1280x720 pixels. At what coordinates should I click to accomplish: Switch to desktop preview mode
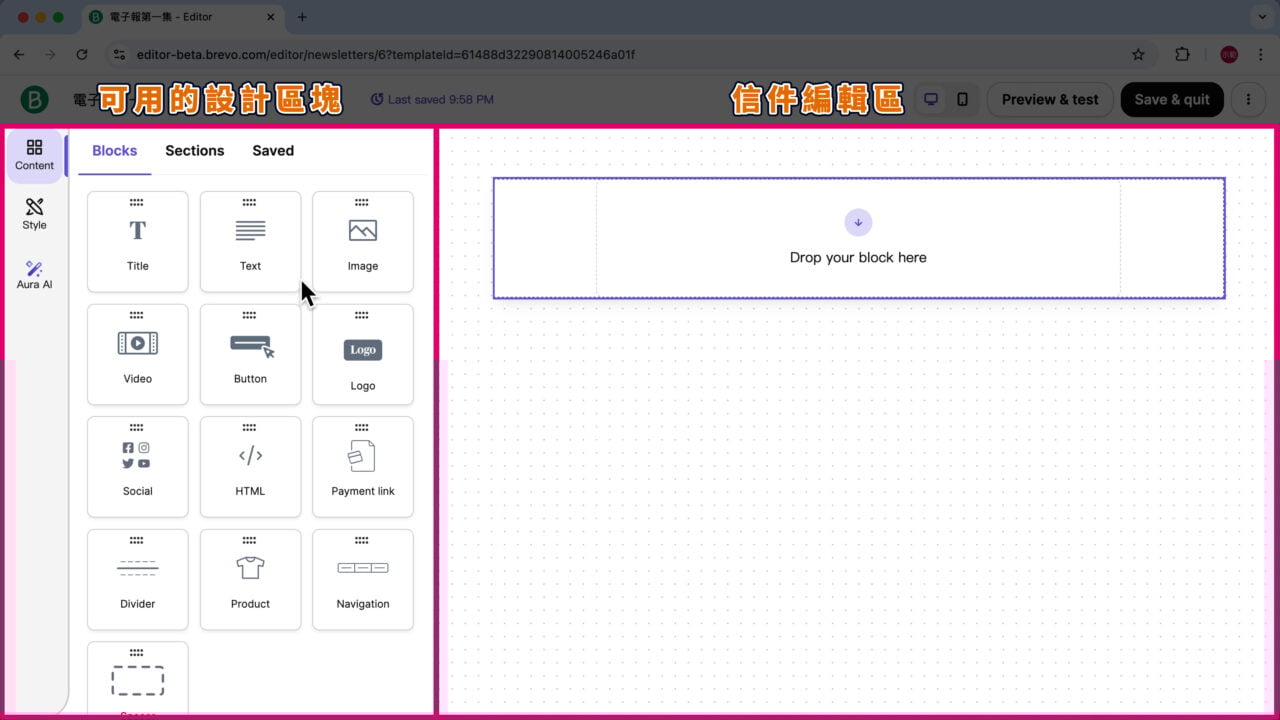tap(931, 100)
